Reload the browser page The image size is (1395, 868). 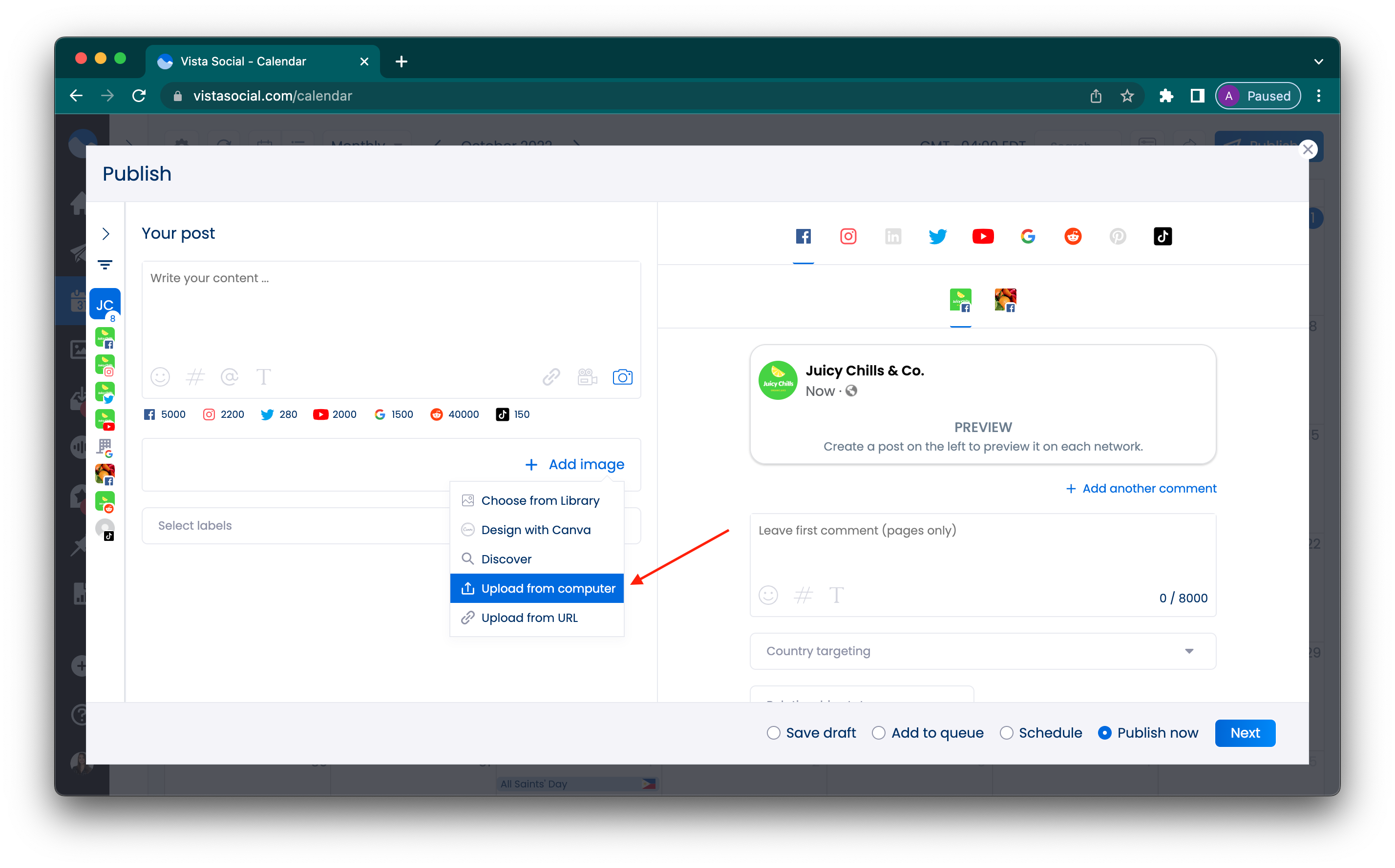coord(139,96)
